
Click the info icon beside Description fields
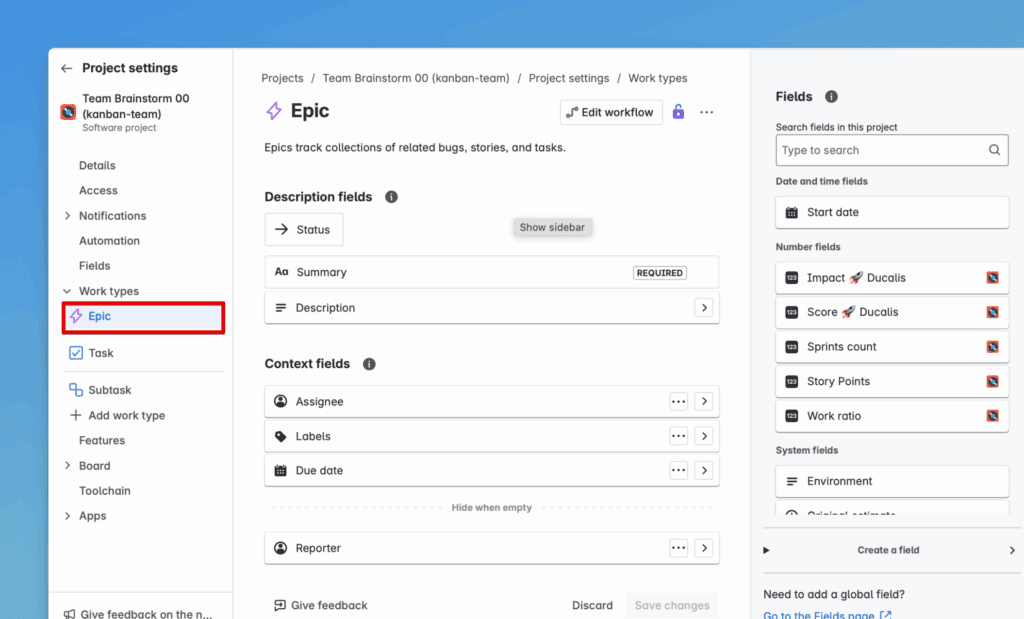point(391,197)
